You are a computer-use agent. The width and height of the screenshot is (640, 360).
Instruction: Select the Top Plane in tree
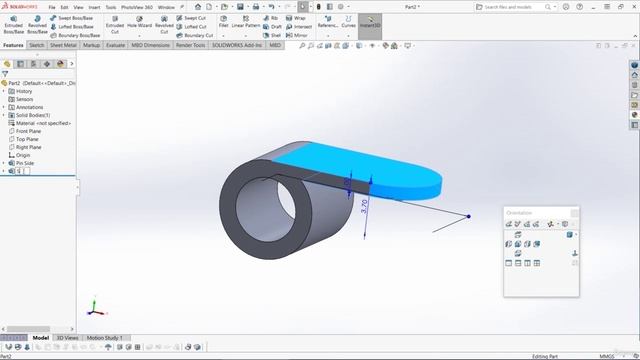(x=24, y=139)
